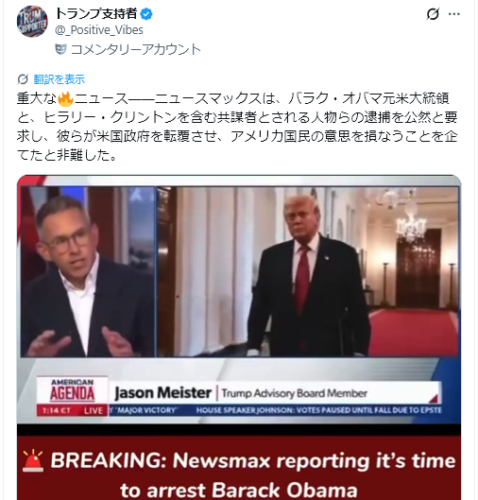The height and width of the screenshot is (500, 478).
Task: Click the red siren emoji in the video caption
Action: [x=33, y=461]
